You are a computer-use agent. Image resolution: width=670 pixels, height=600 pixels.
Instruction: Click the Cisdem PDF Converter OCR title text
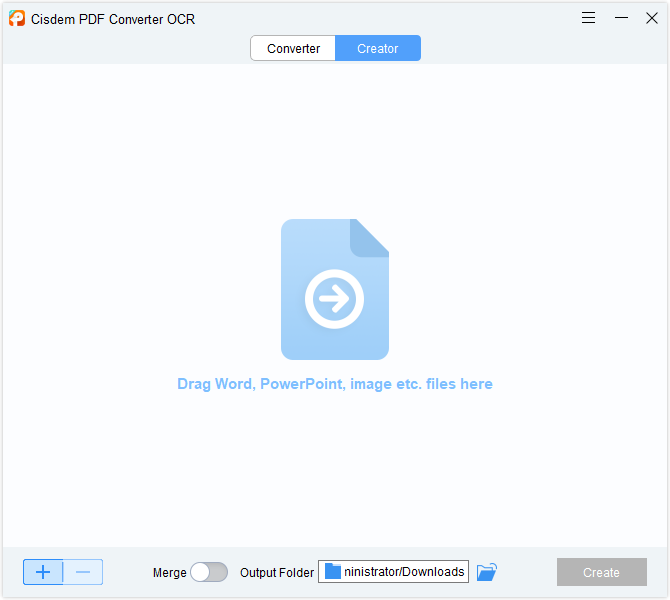(113, 19)
